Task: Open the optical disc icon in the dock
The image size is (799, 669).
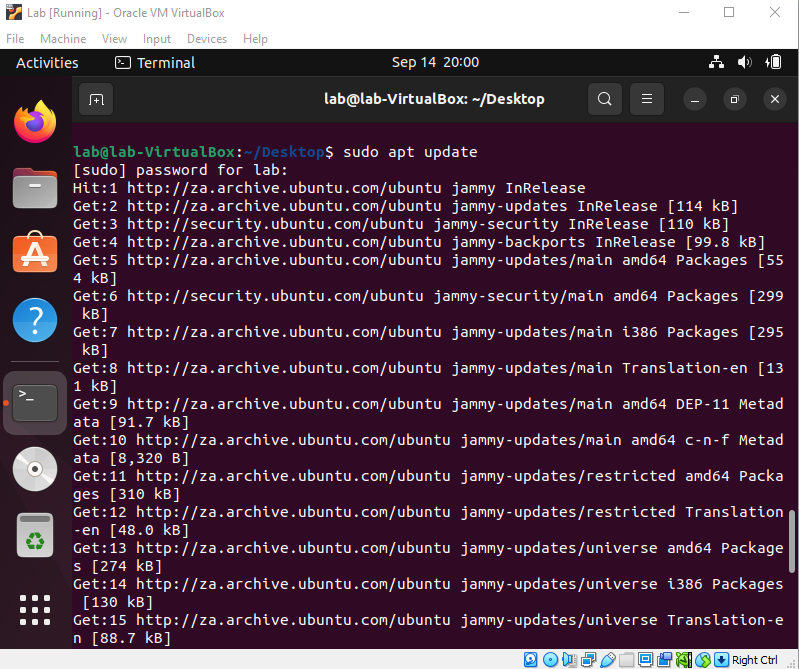Action: pyautogui.click(x=35, y=469)
